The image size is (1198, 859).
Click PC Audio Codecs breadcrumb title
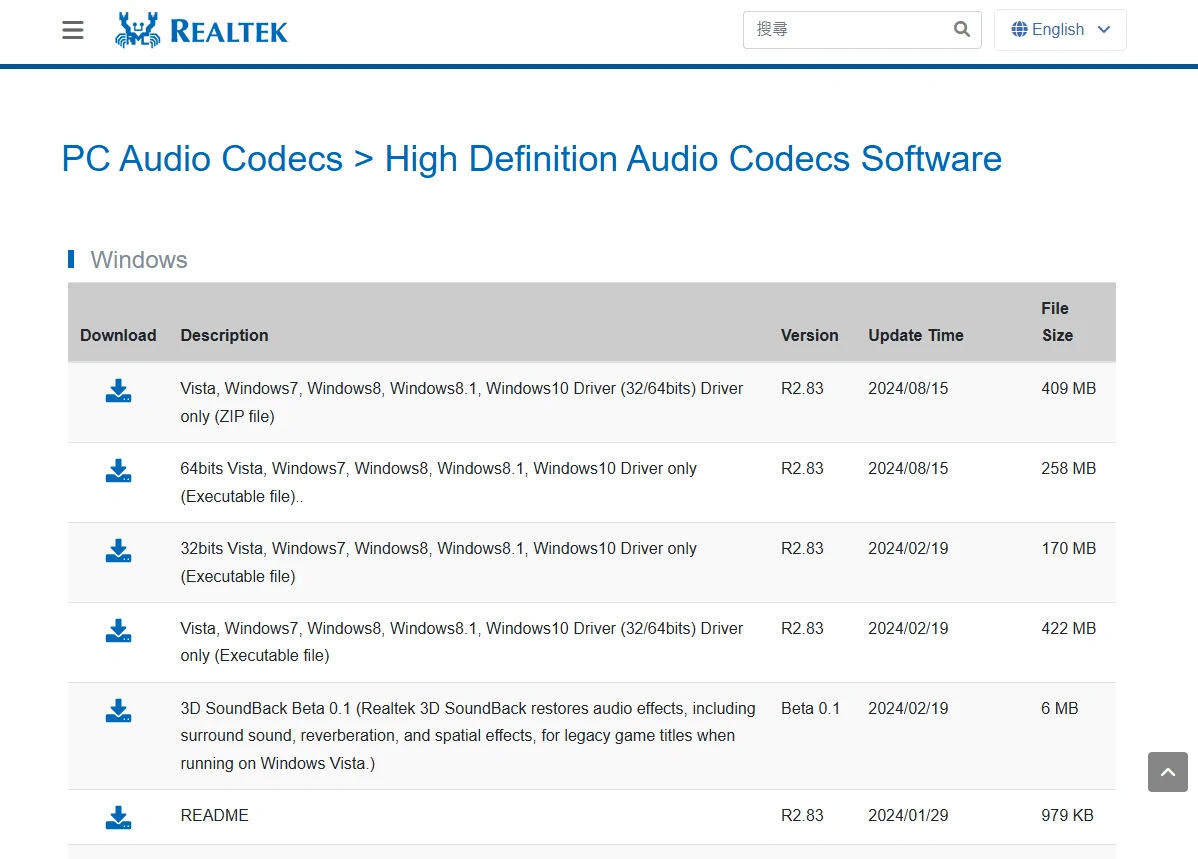202,159
